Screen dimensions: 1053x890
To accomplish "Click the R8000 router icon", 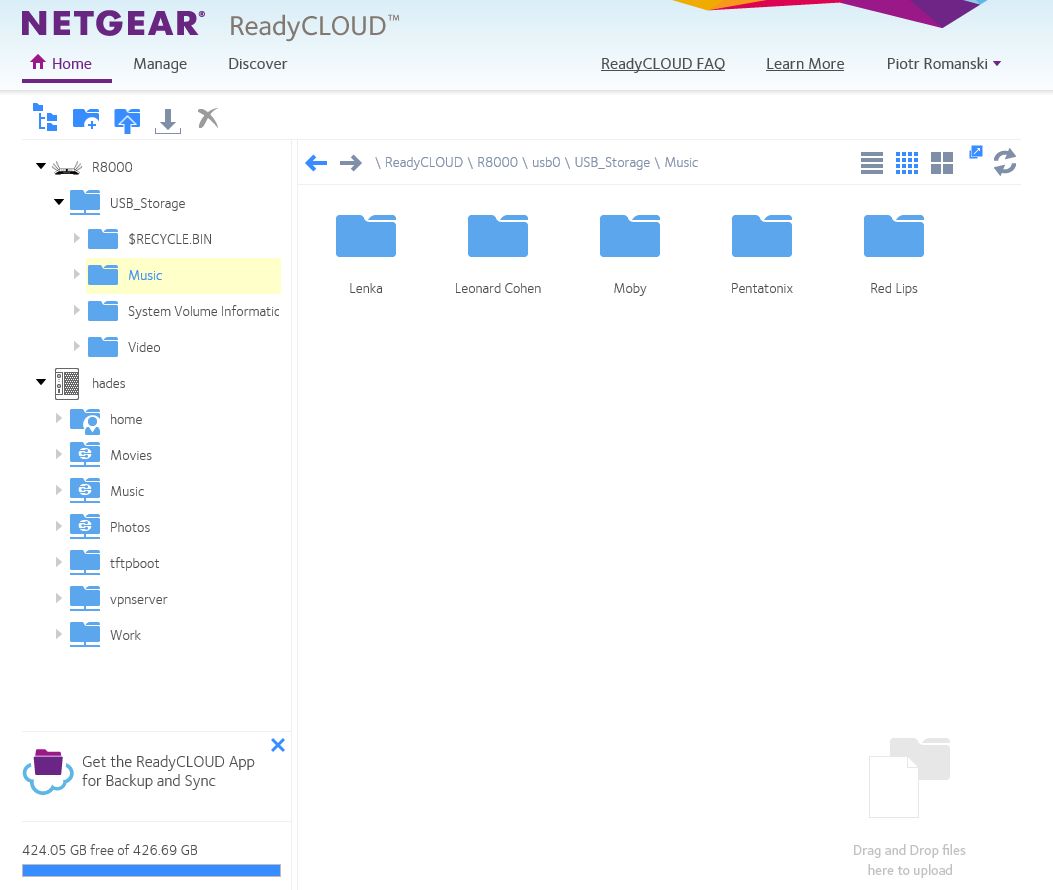I will pyautogui.click(x=67, y=167).
